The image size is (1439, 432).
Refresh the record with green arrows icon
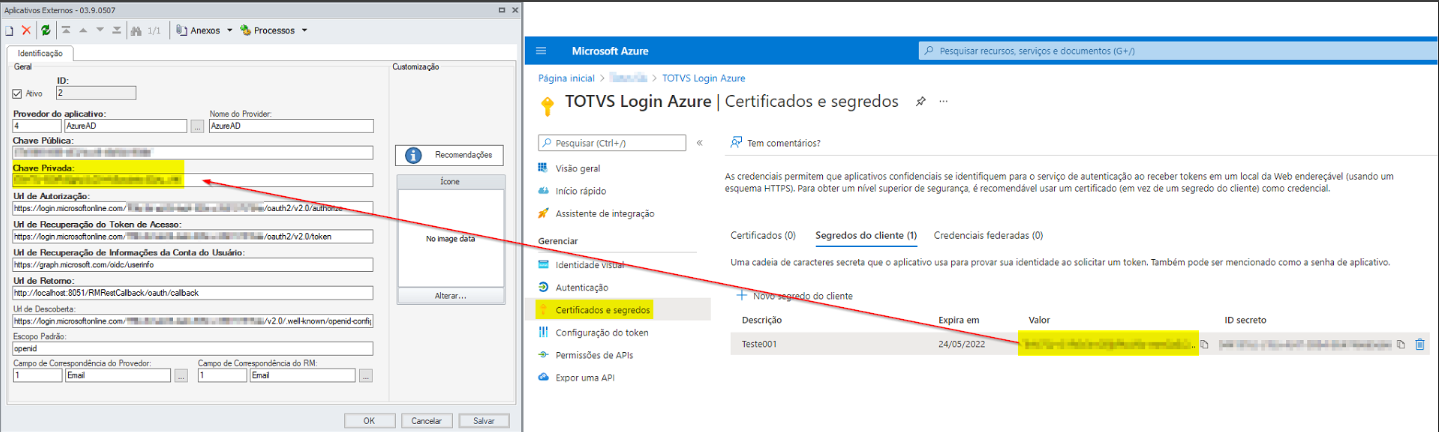pyautogui.click(x=46, y=30)
